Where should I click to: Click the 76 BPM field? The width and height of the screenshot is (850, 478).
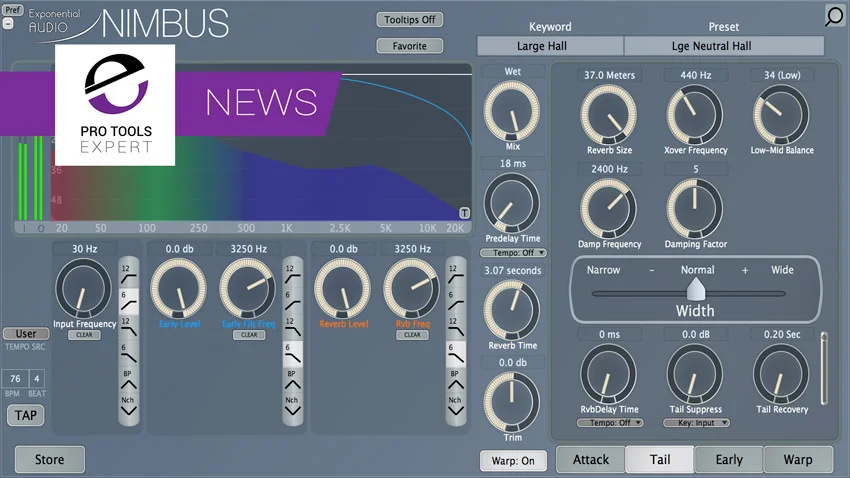[x=15, y=378]
